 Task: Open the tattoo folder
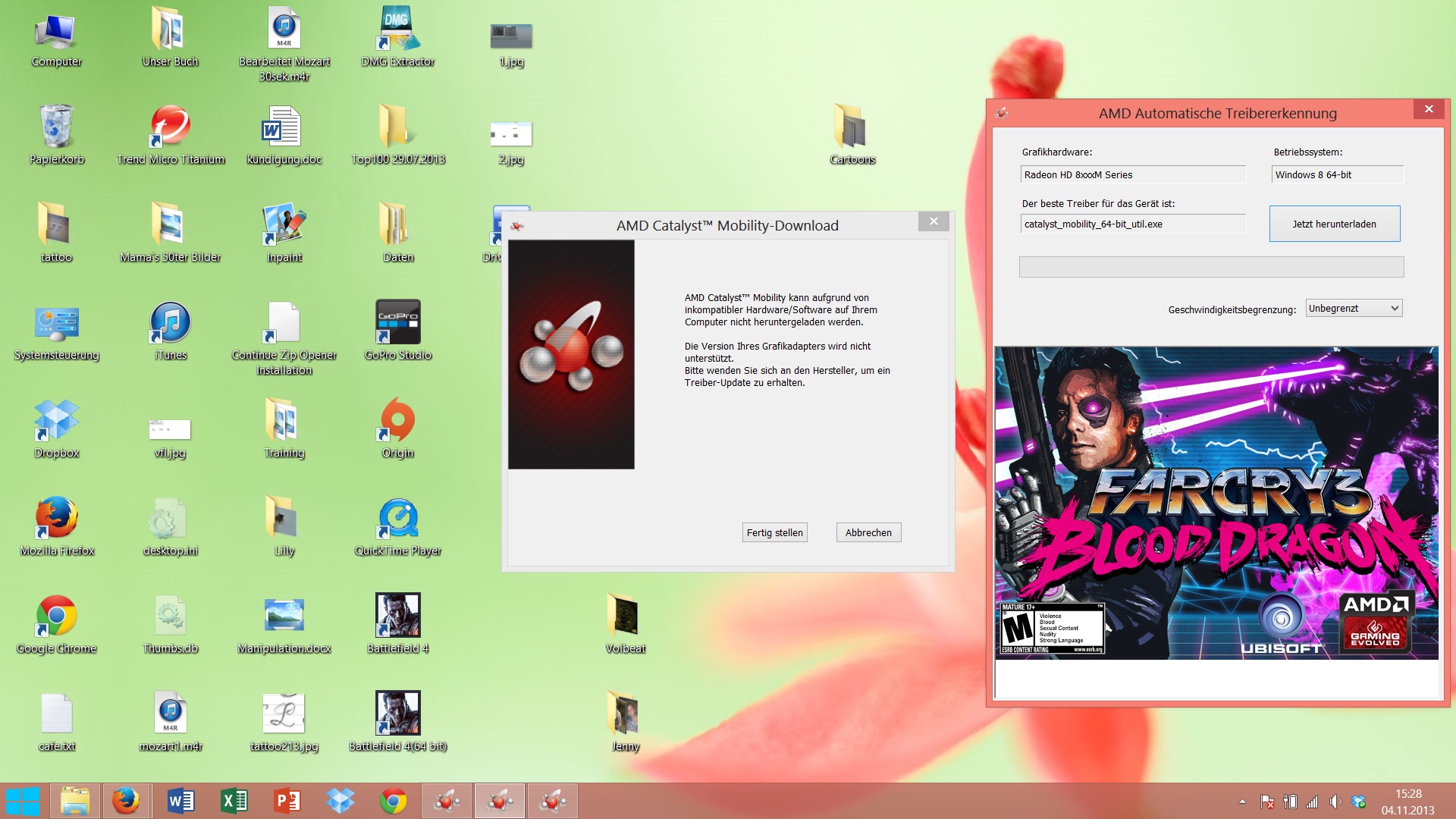coord(56,233)
